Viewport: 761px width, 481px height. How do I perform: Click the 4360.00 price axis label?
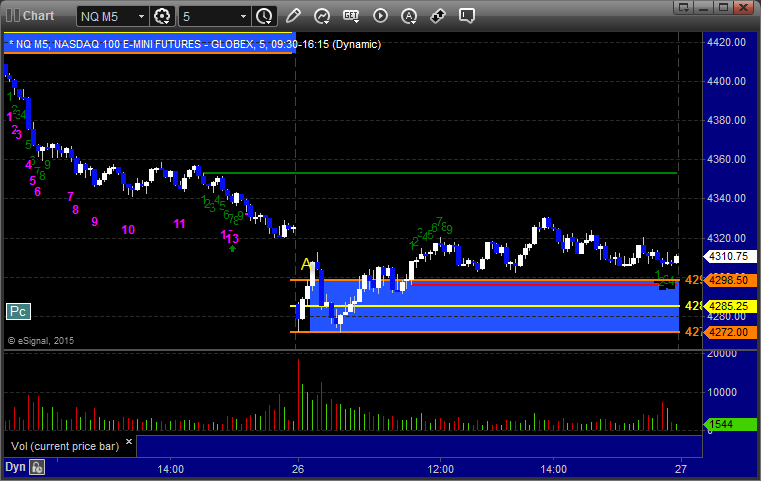pyautogui.click(x=727, y=159)
